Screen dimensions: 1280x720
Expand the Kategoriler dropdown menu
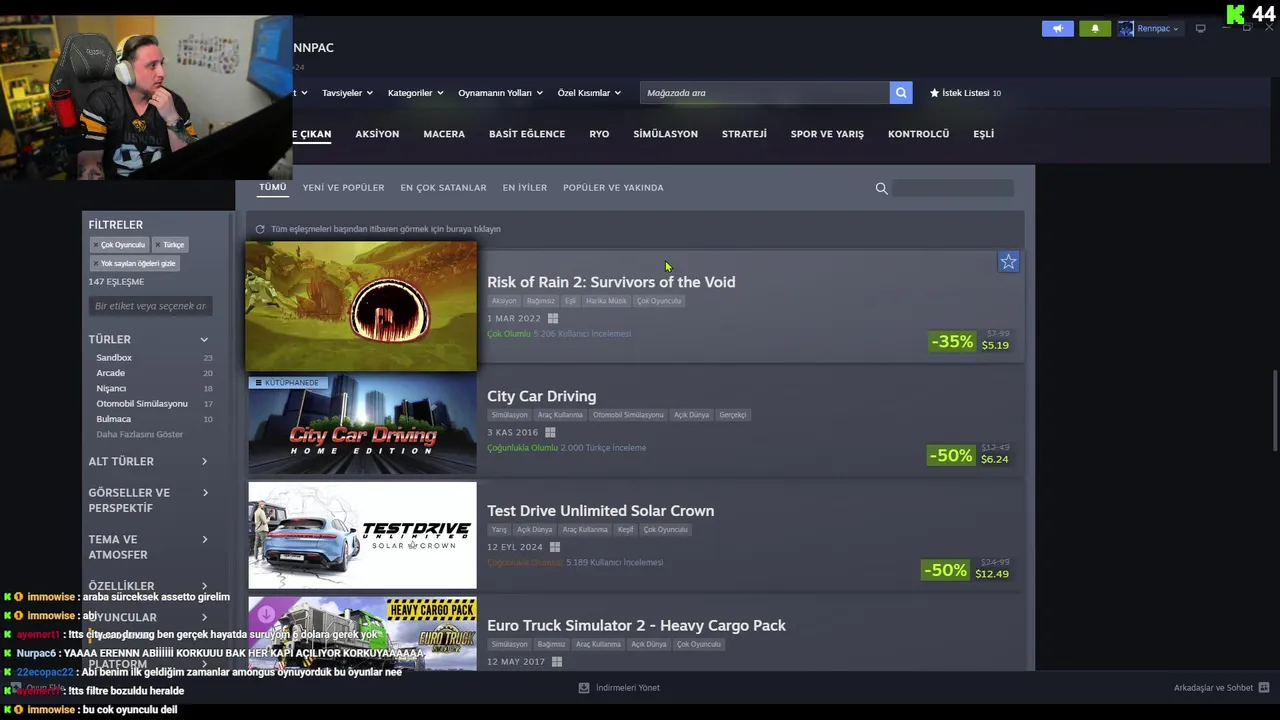416,93
